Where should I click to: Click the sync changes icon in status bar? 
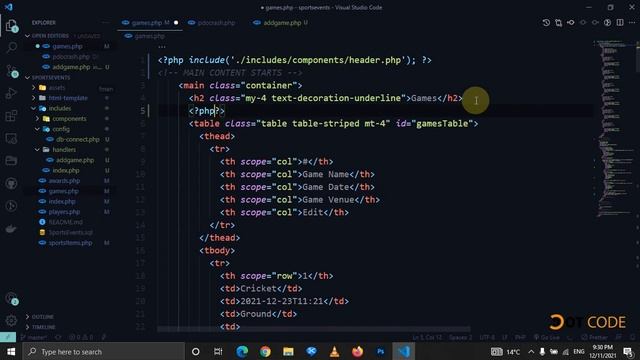[x=58, y=337]
